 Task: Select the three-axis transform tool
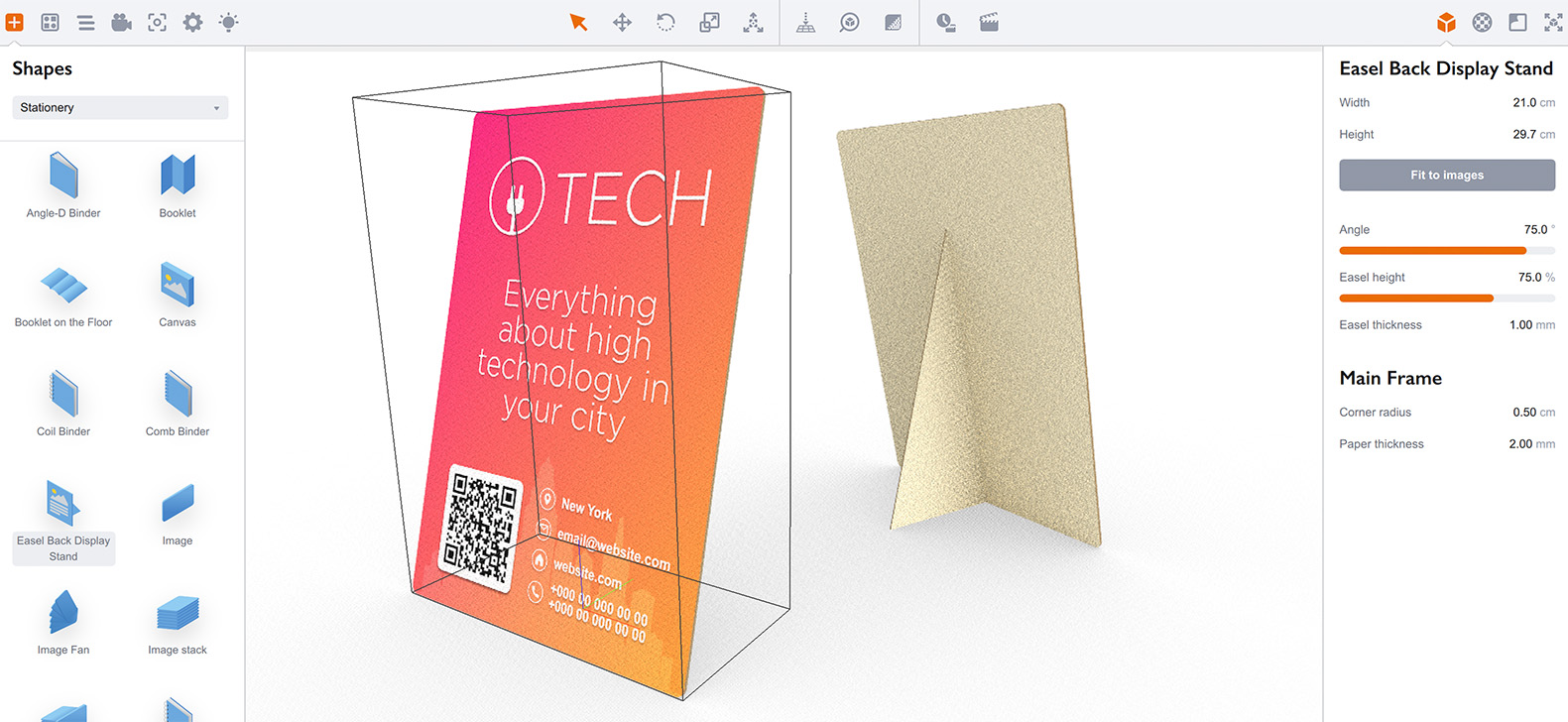click(753, 22)
